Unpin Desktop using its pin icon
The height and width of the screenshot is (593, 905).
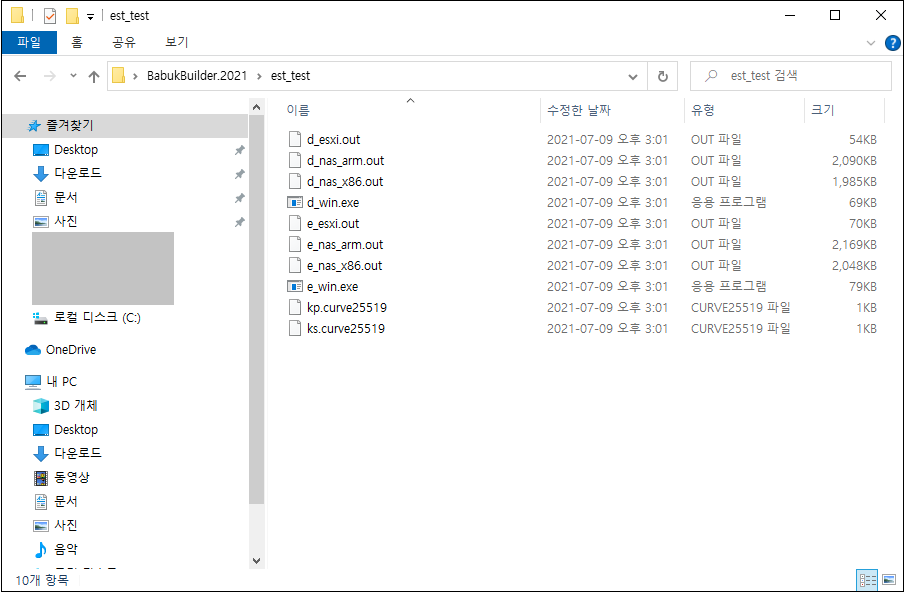(x=239, y=150)
